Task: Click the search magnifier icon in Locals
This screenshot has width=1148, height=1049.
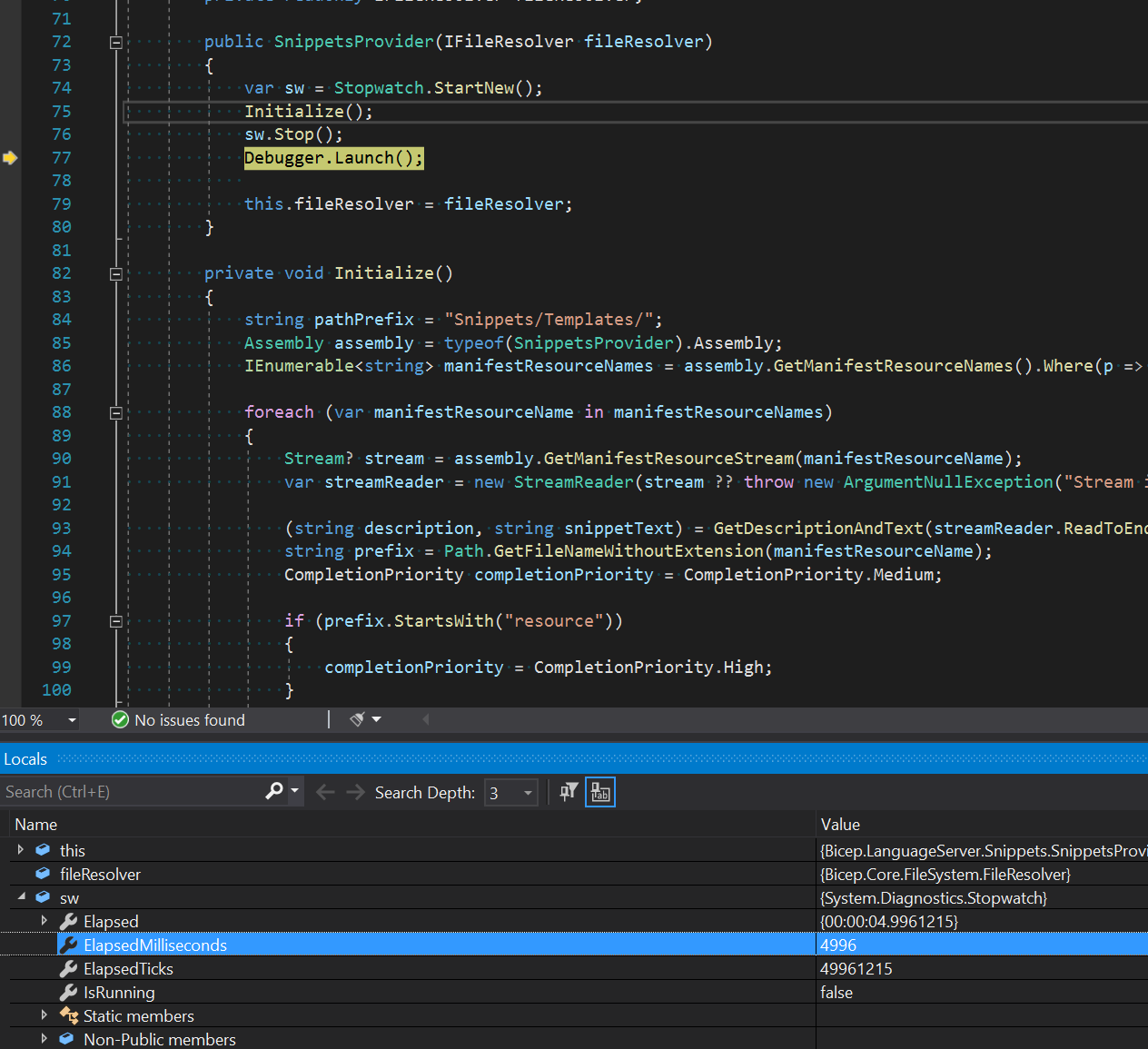Action: tap(274, 791)
